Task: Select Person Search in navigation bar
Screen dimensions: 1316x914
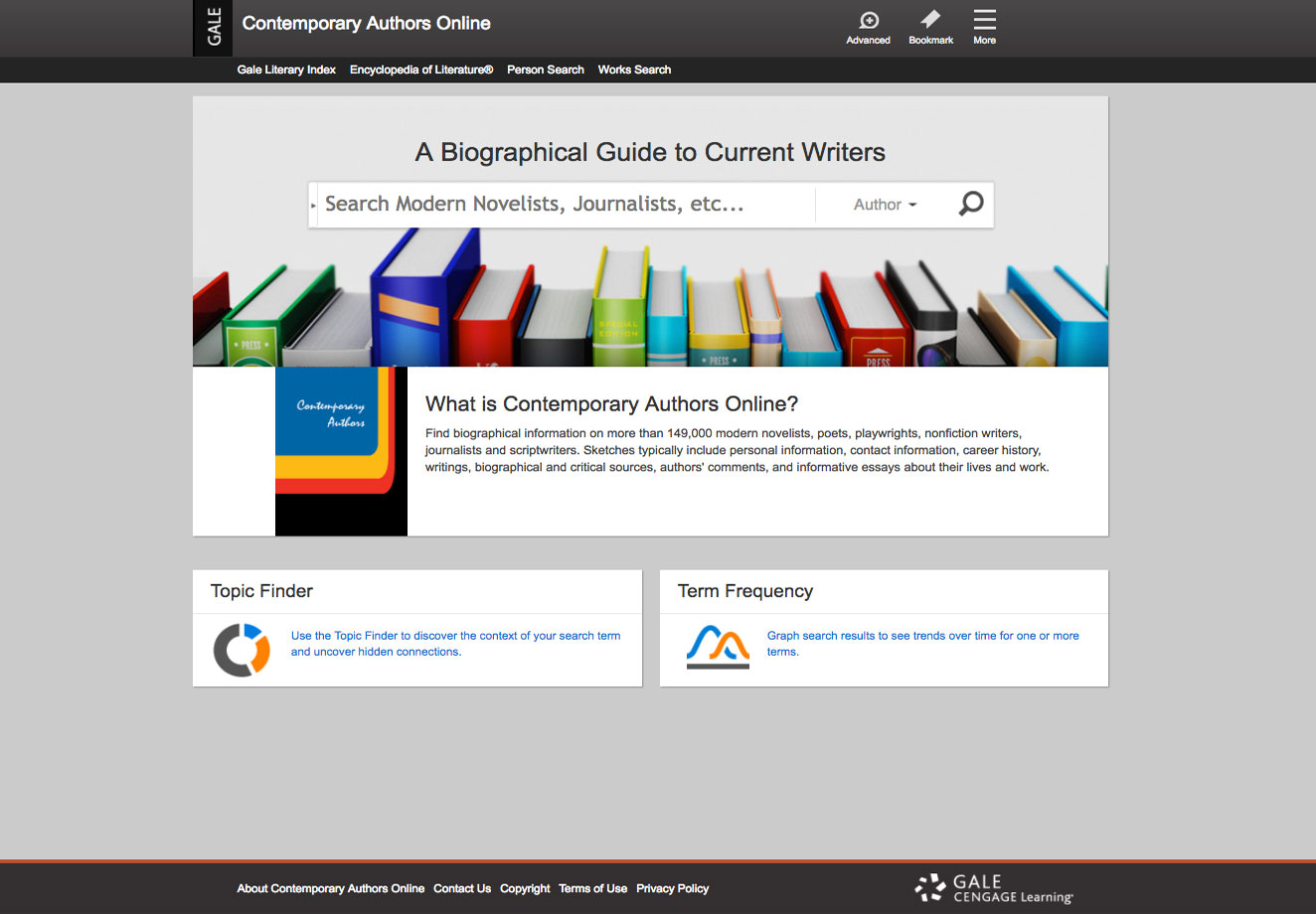Action: pyautogui.click(x=546, y=70)
